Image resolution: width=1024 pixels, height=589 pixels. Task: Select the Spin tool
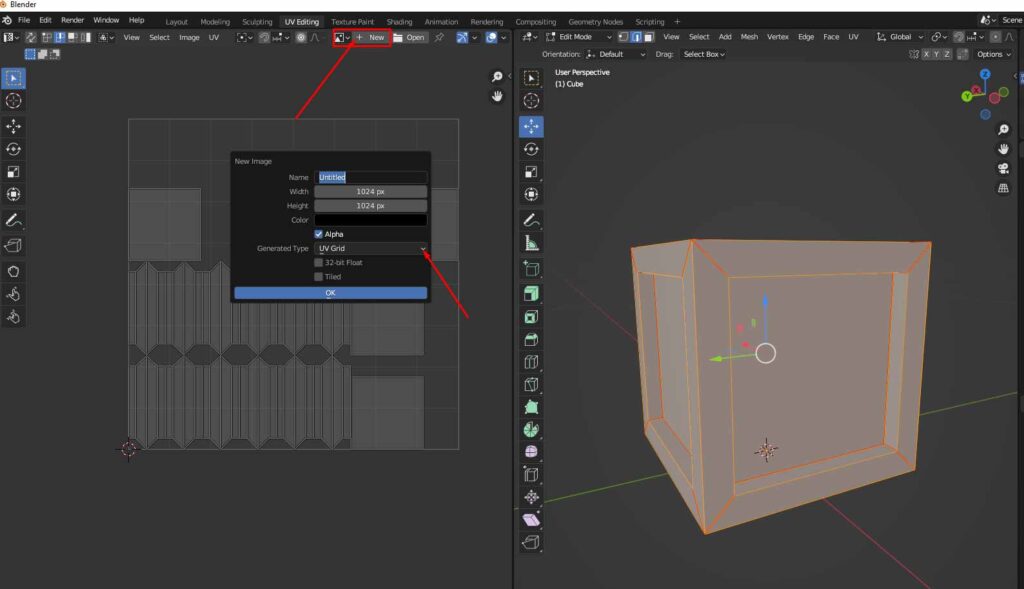click(x=531, y=430)
